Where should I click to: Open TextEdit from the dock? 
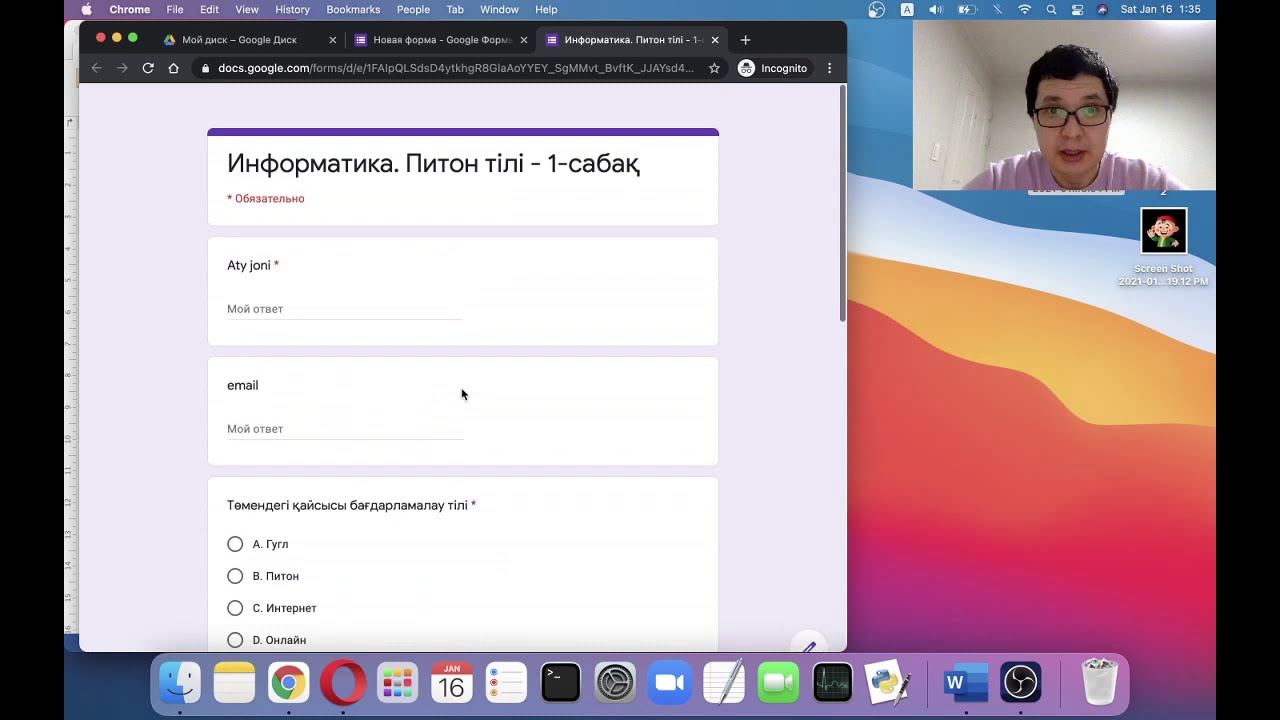[x=724, y=683]
